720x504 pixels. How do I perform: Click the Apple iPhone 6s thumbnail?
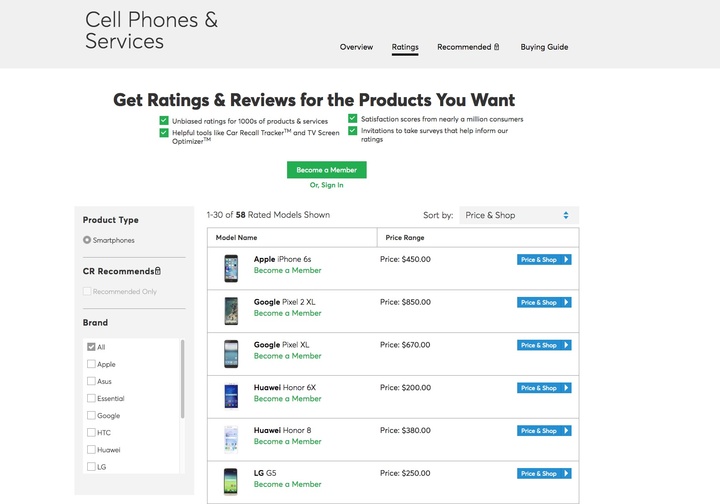click(x=231, y=269)
